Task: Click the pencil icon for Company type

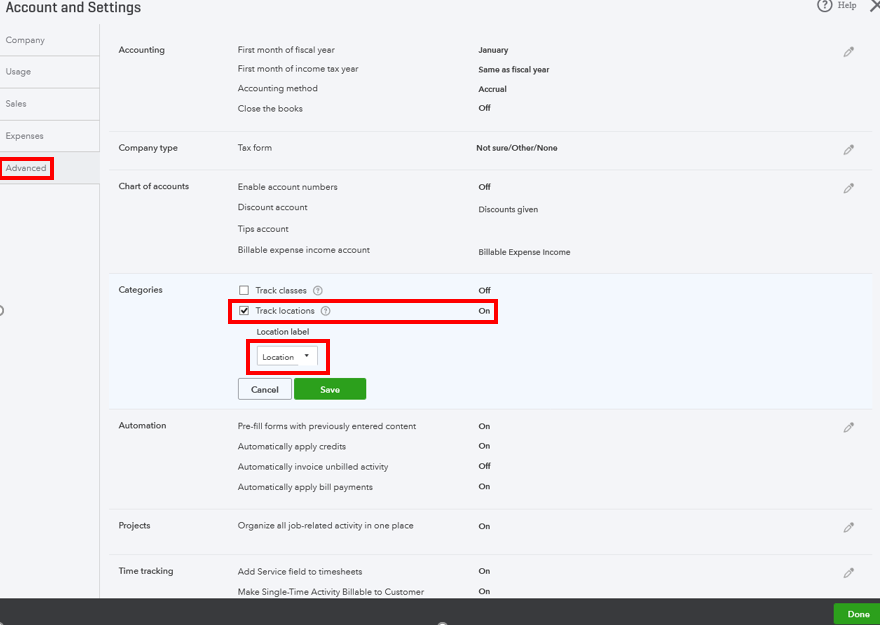Action: click(849, 150)
